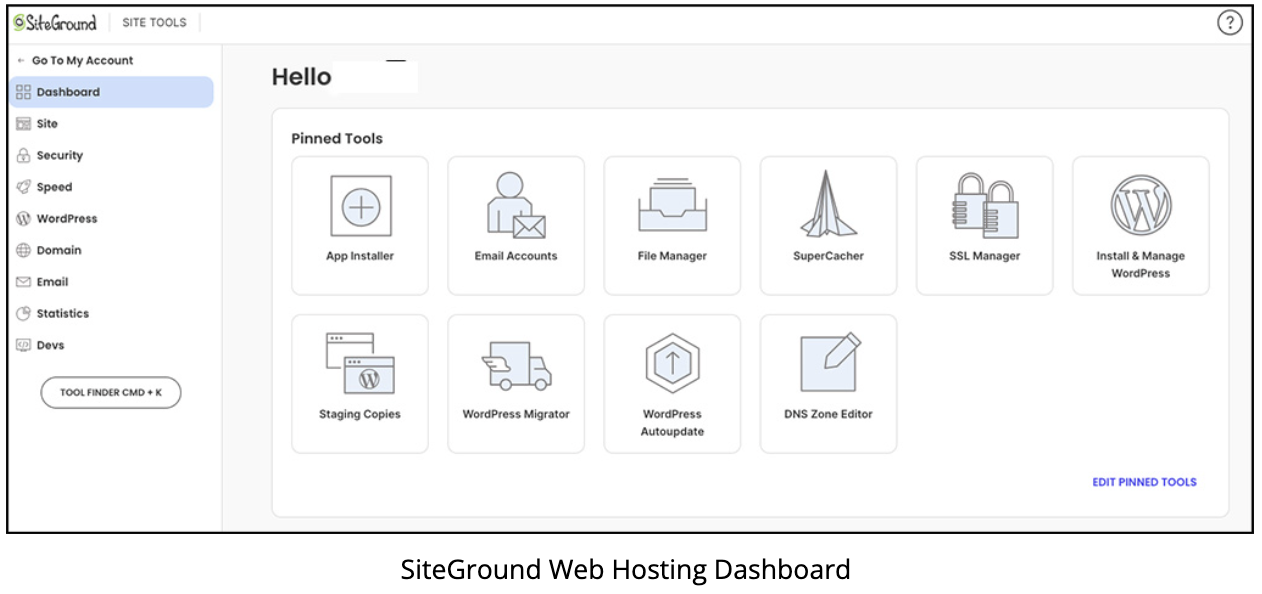
Task: Open the SSL Manager padlocks icon
Action: pyautogui.click(x=985, y=204)
